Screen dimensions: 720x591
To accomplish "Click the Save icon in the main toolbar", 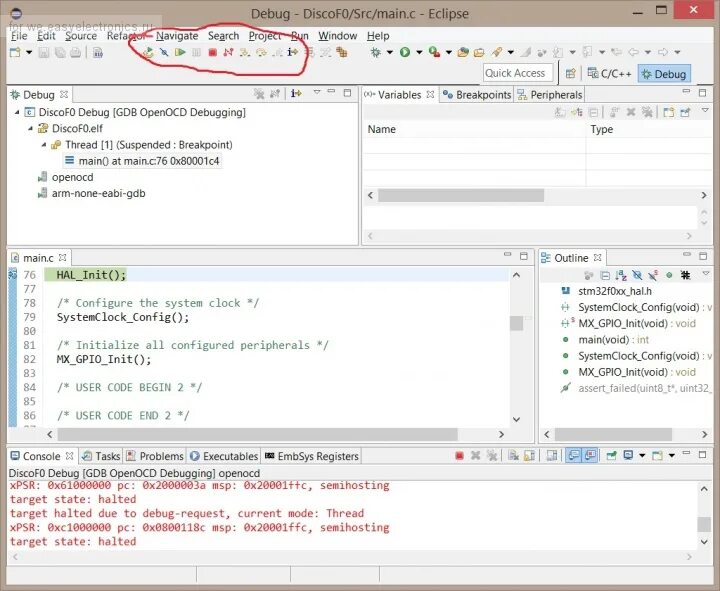I will click(44, 52).
